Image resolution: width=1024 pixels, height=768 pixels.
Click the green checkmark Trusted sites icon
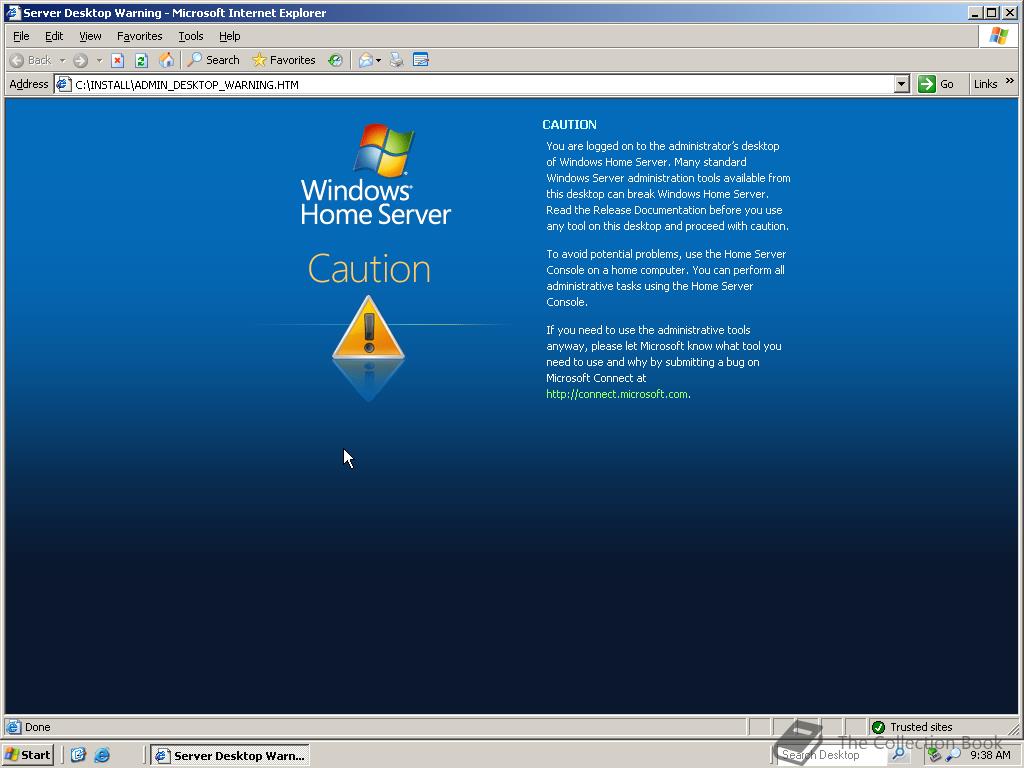click(878, 727)
